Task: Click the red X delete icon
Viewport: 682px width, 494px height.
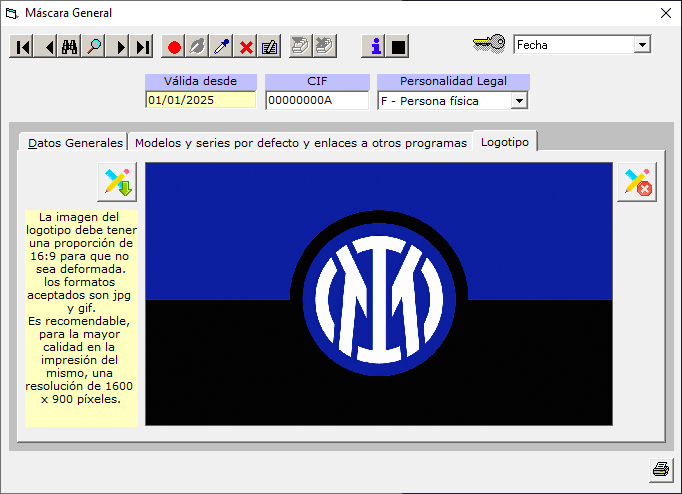Action: [x=246, y=47]
